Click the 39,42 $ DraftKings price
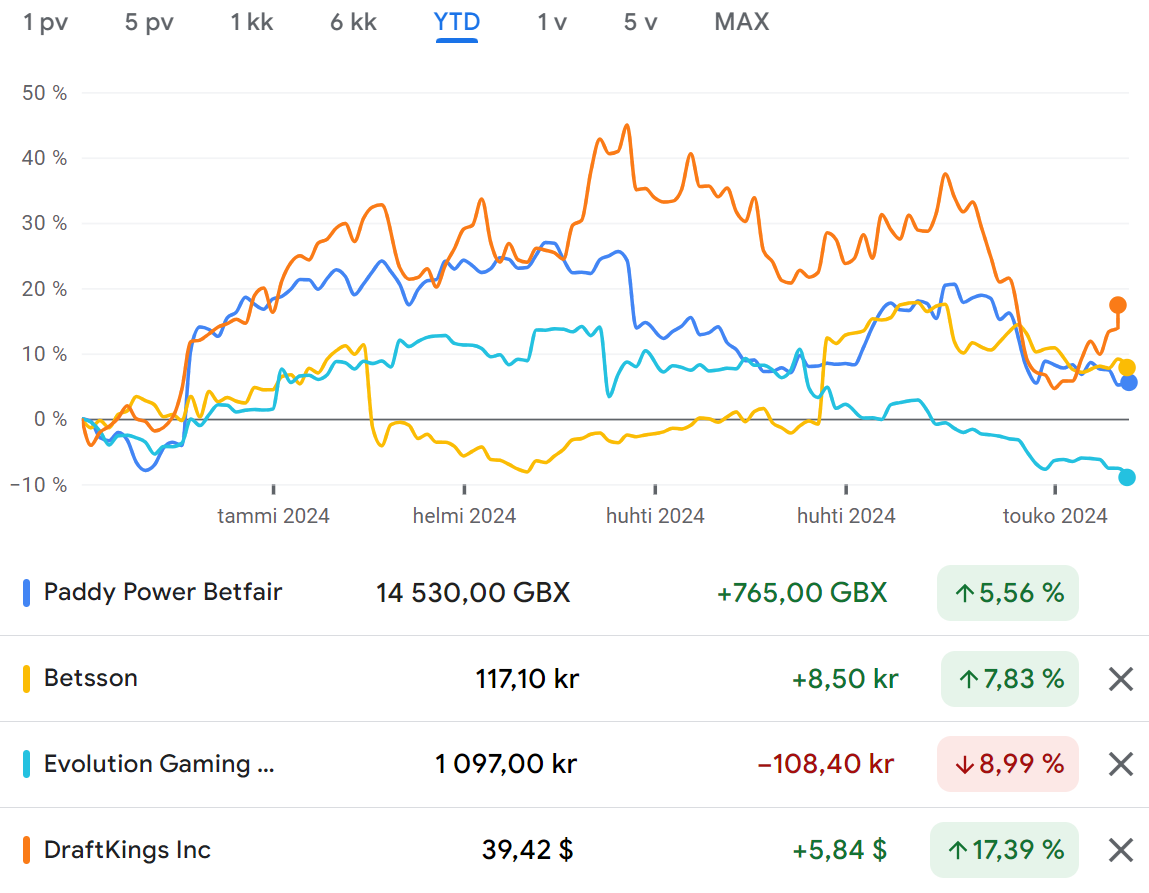 [528, 850]
